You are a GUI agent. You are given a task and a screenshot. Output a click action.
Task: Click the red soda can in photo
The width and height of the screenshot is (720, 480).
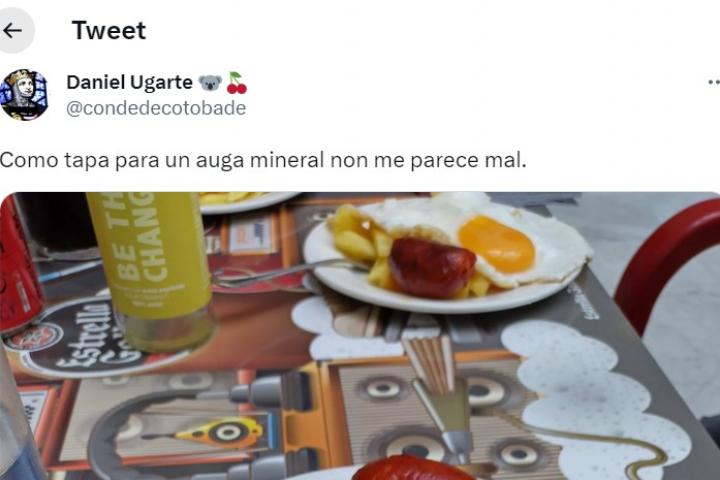(19, 266)
